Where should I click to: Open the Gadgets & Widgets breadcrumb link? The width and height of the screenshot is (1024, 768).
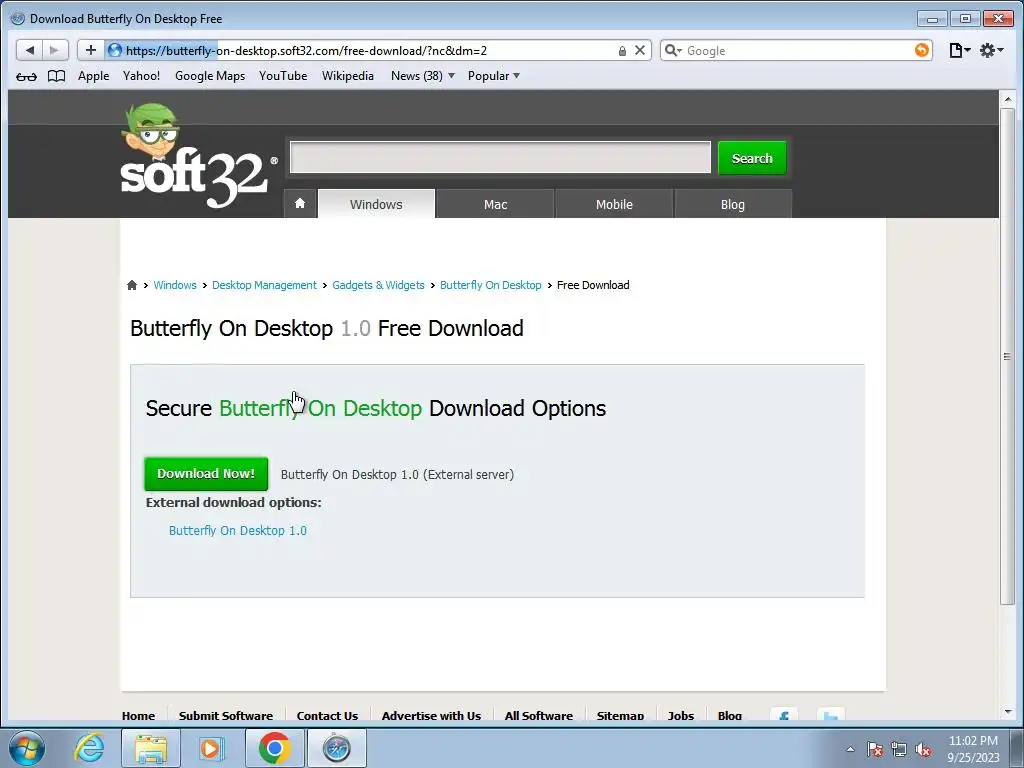click(x=378, y=285)
